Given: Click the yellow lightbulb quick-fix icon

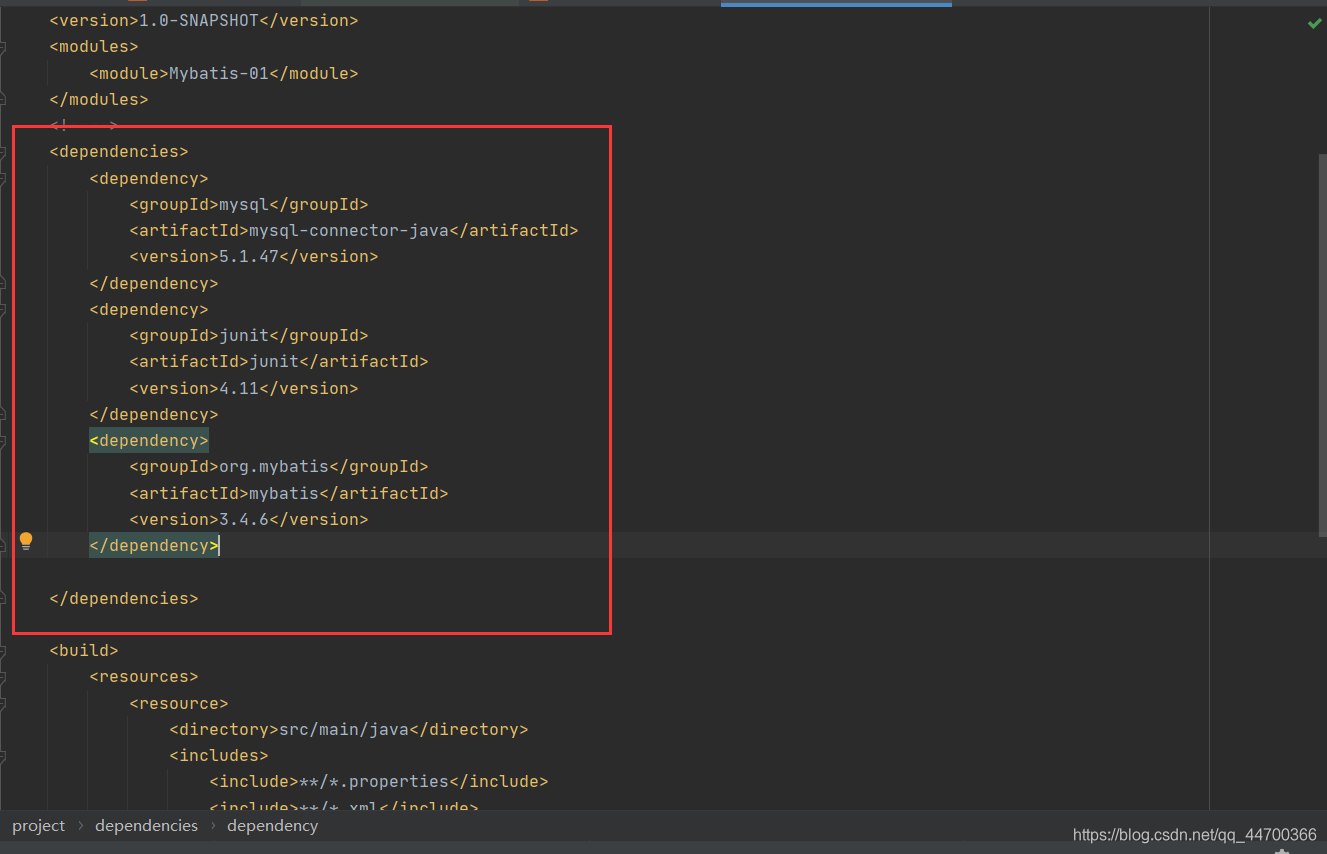Looking at the screenshot, I should pos(26,542).
